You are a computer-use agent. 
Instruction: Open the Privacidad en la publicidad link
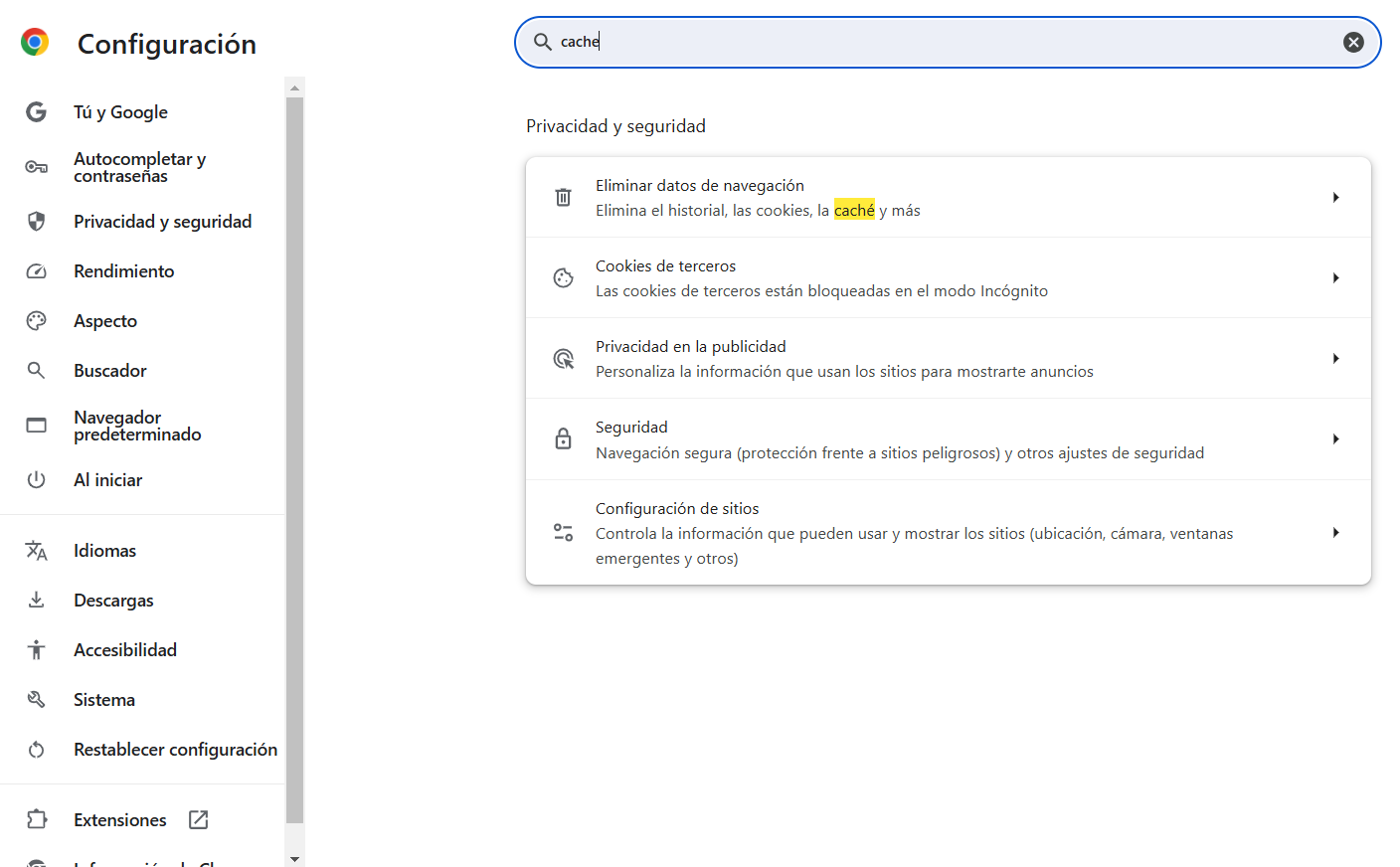tap(690, 347)
